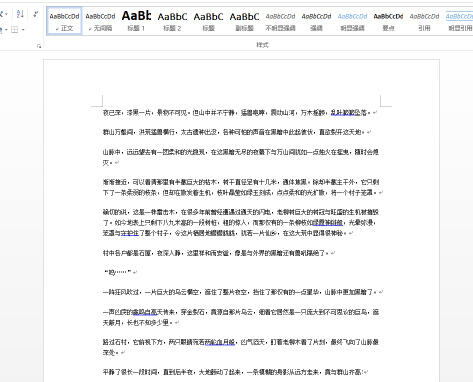Apply the bold 要点 style

coord(388,21)
